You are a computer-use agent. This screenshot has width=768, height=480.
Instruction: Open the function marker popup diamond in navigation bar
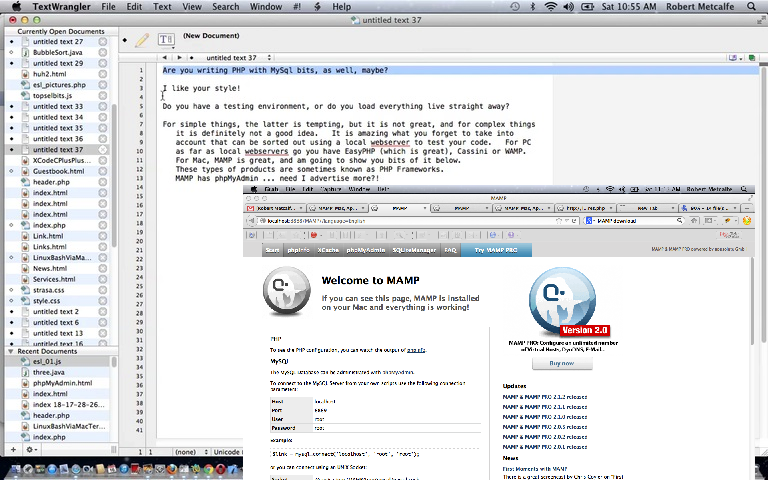coord(192,58)
